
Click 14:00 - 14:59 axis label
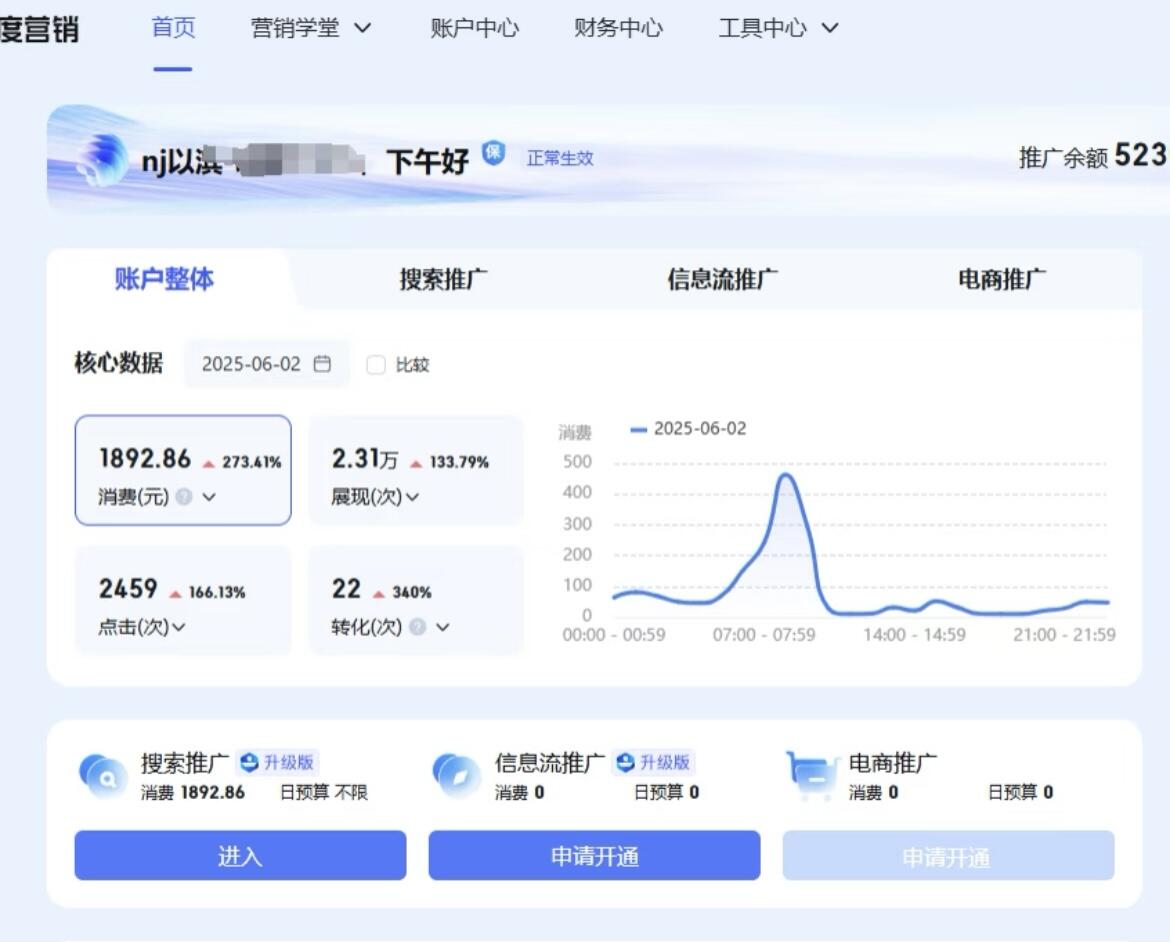(914, 635)
